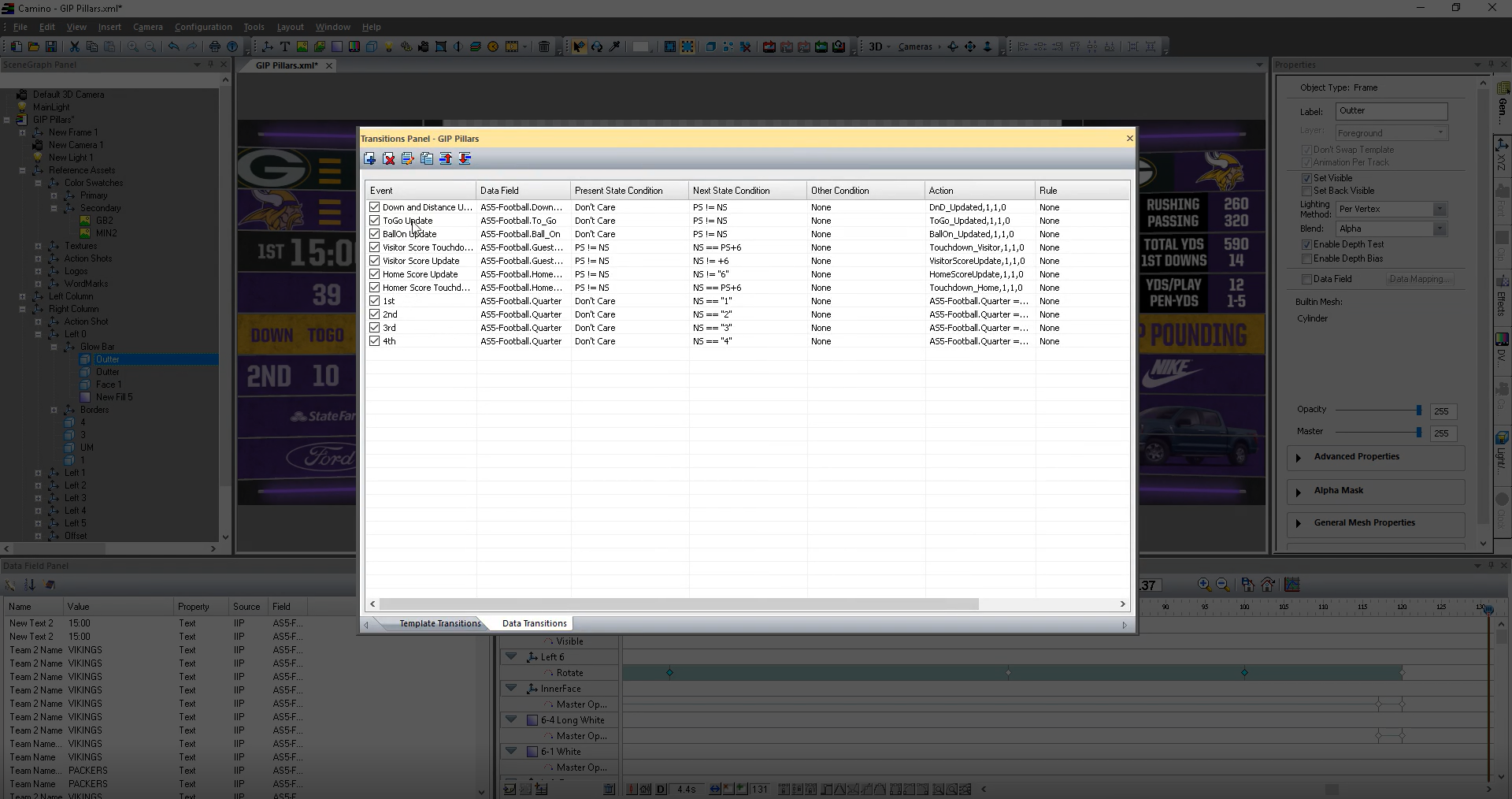The image size is (1512, 799).
Task: Close the Transitions Panel dialog
Action: (x=1129, y=139)
